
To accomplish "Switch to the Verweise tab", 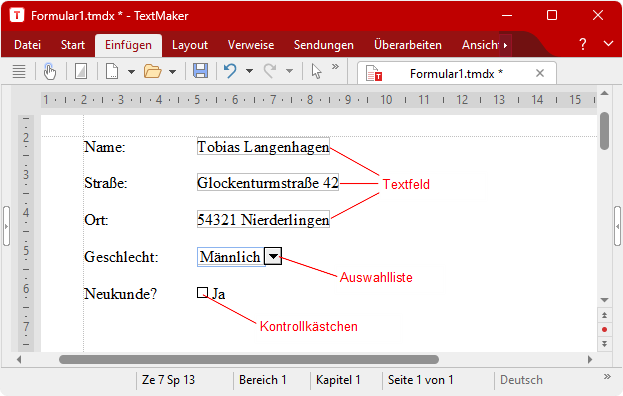I will point(251,45).
